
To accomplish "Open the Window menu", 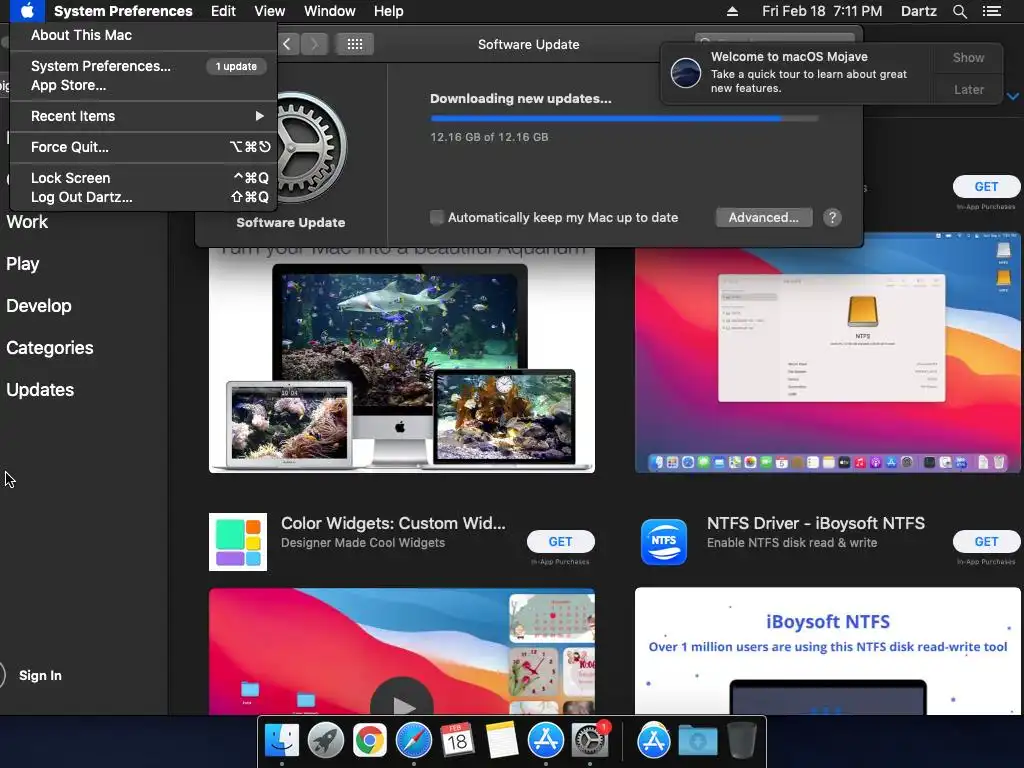I will (329, 11).
